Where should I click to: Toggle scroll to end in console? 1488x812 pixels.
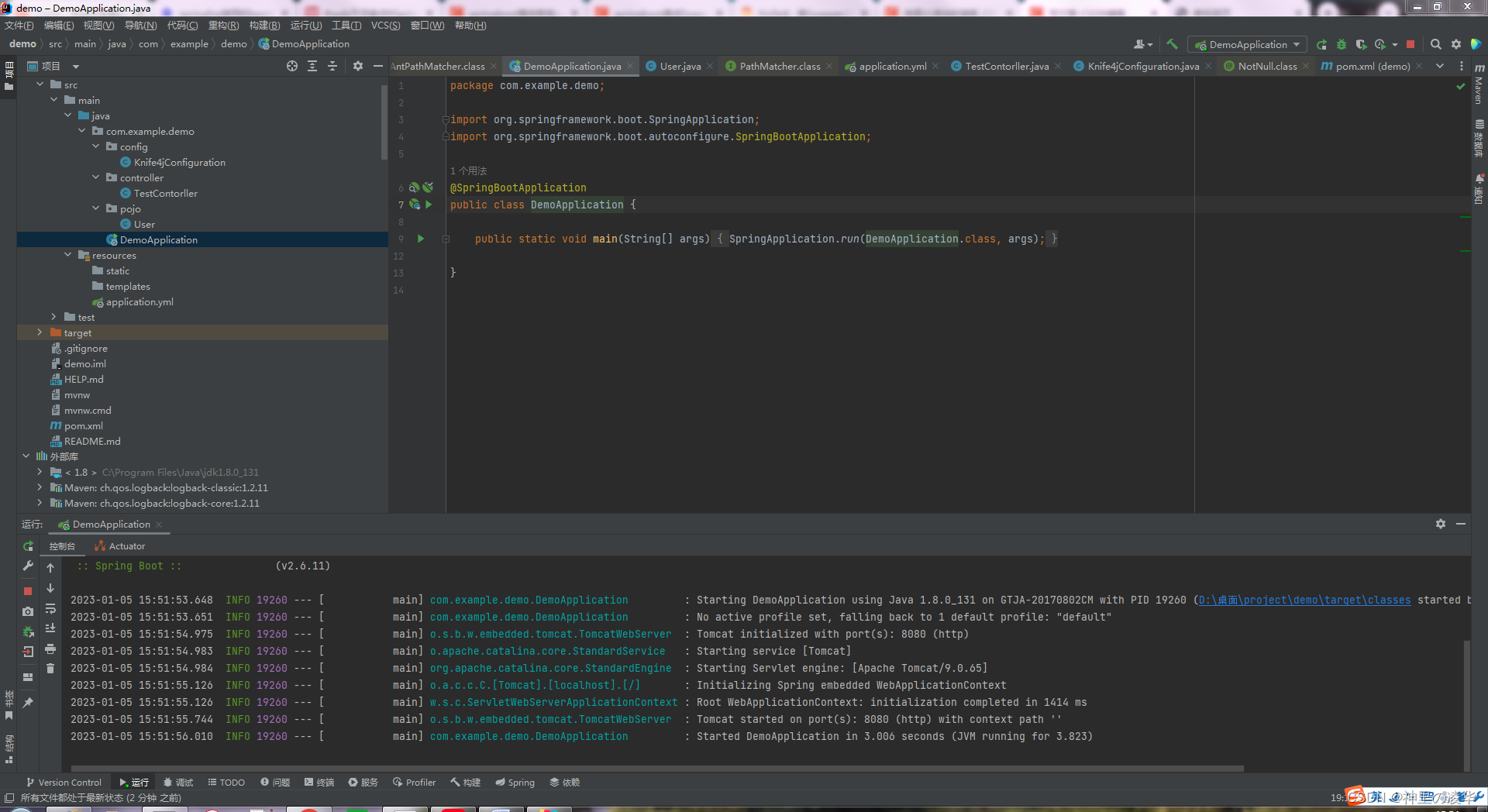[50, 628]
